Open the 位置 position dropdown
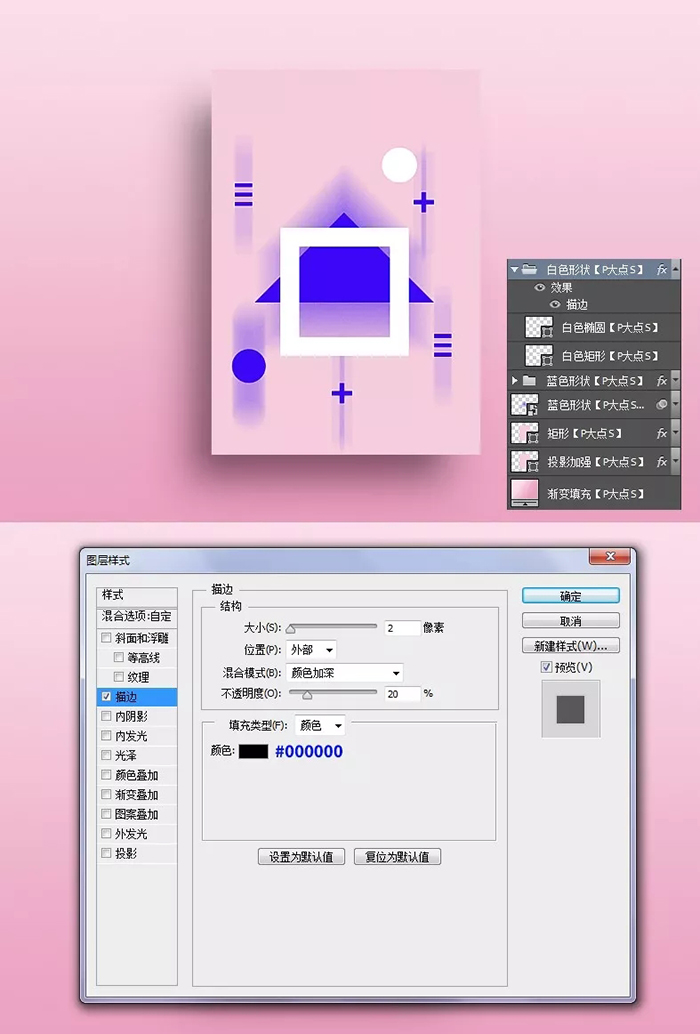This screenshot has width=700, height=1034. [x=311, y=650]
